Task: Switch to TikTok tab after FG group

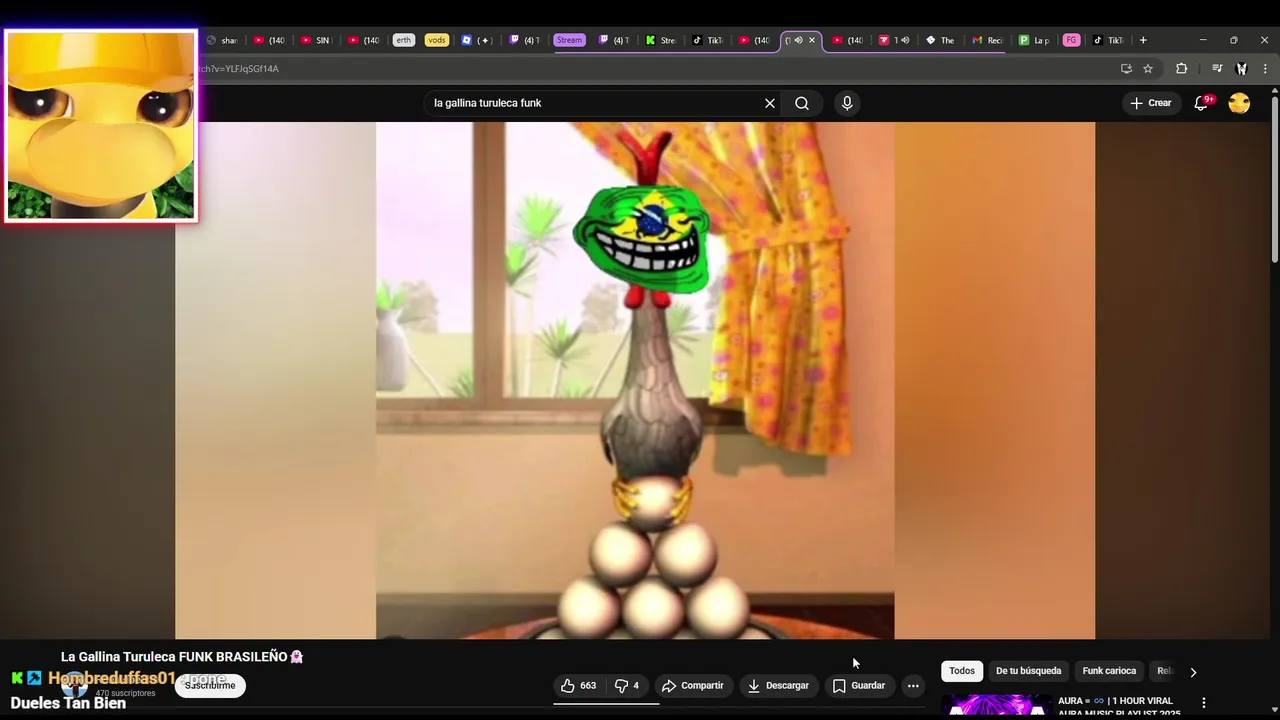Action: pos(1108,40)
